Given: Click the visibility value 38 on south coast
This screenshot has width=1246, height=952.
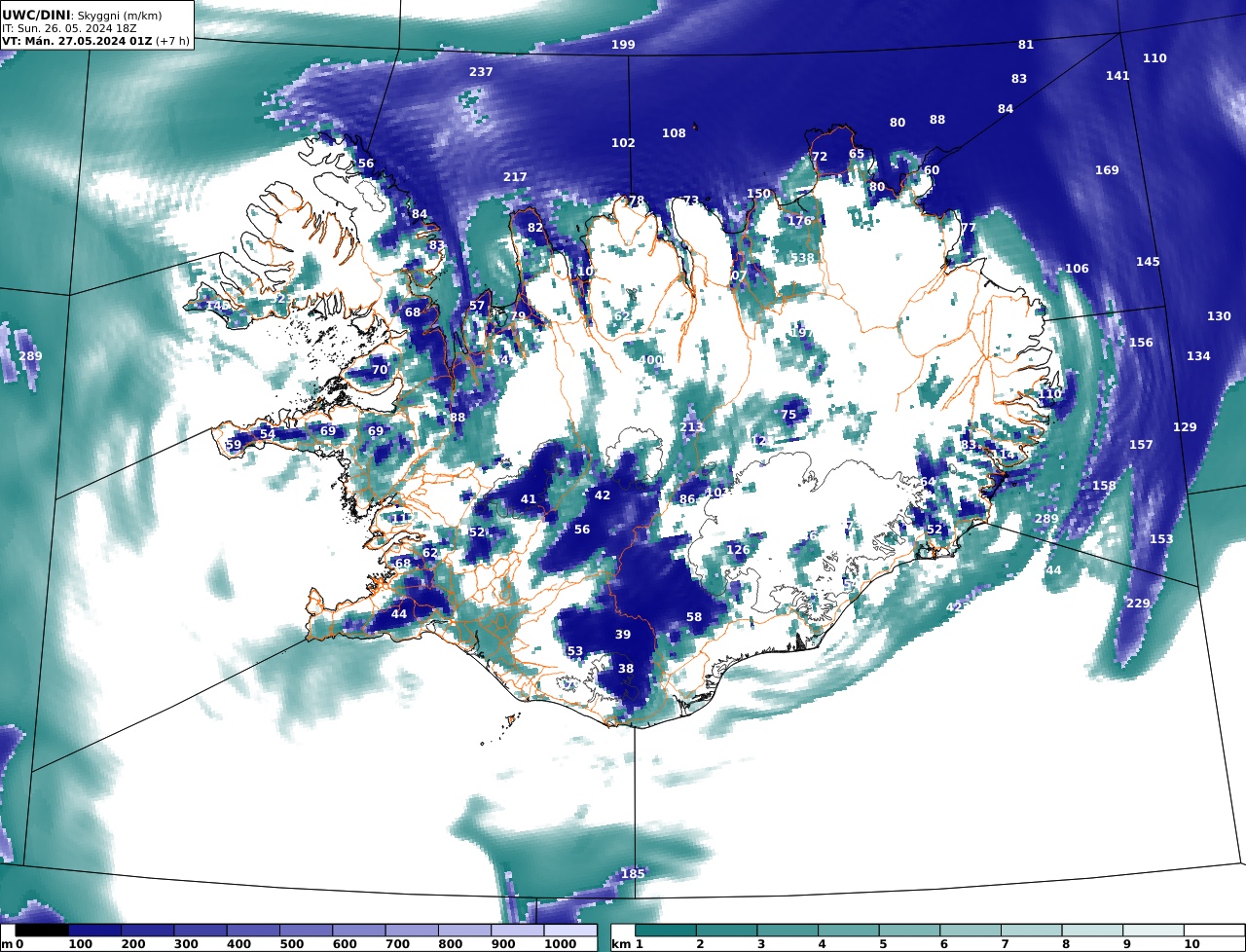Looking at the screenshot, I should coord(626,669).
